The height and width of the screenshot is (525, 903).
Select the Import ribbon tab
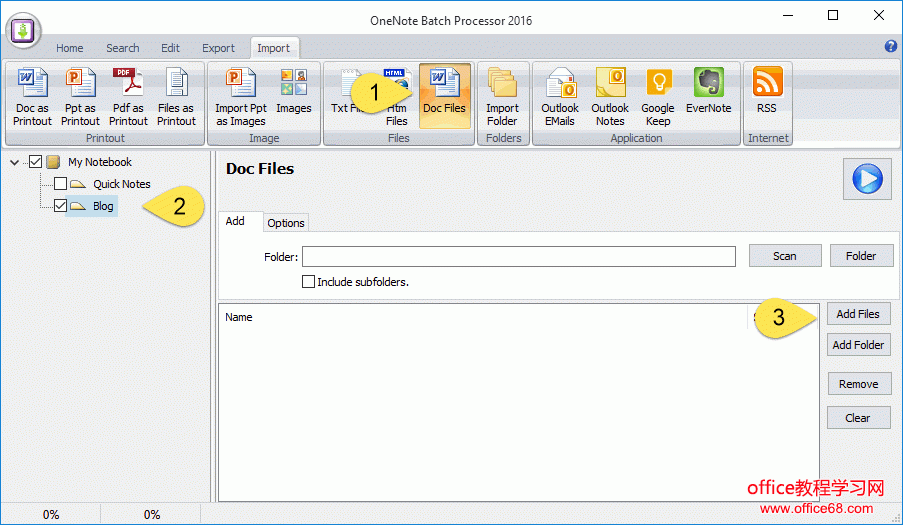click(x=274, y=48)
